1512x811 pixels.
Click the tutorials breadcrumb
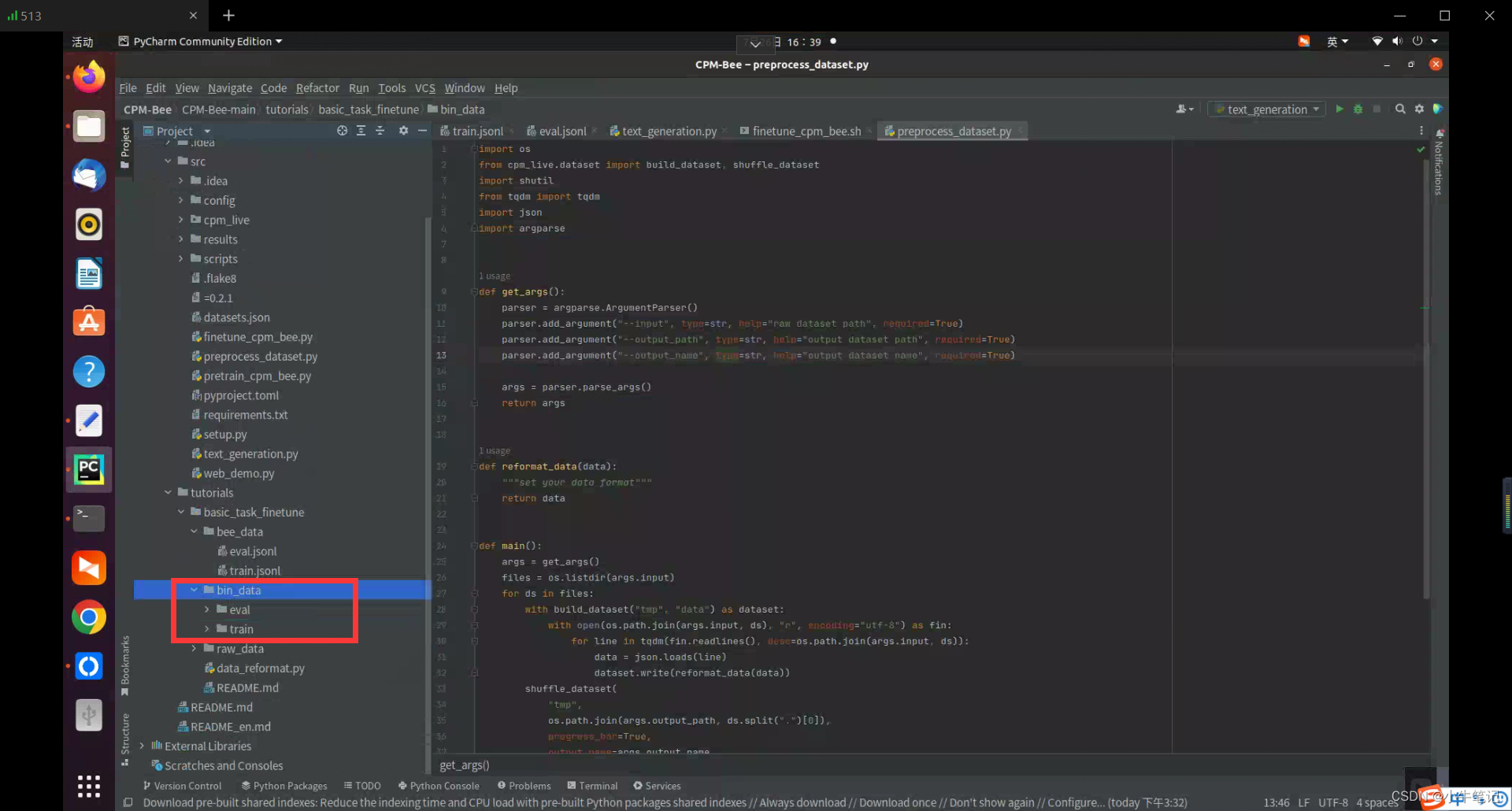click(x=287, y=109)
